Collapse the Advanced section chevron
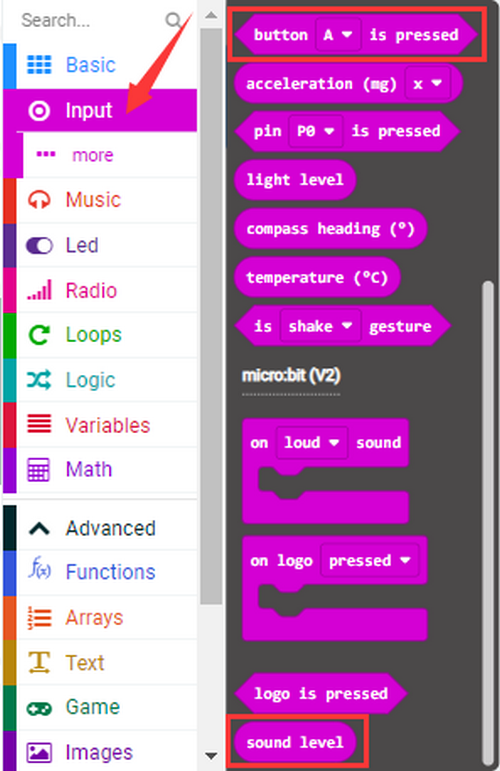The width and height of the screenshot is (500, 771). pyautogui.click(x=39, y=529)
